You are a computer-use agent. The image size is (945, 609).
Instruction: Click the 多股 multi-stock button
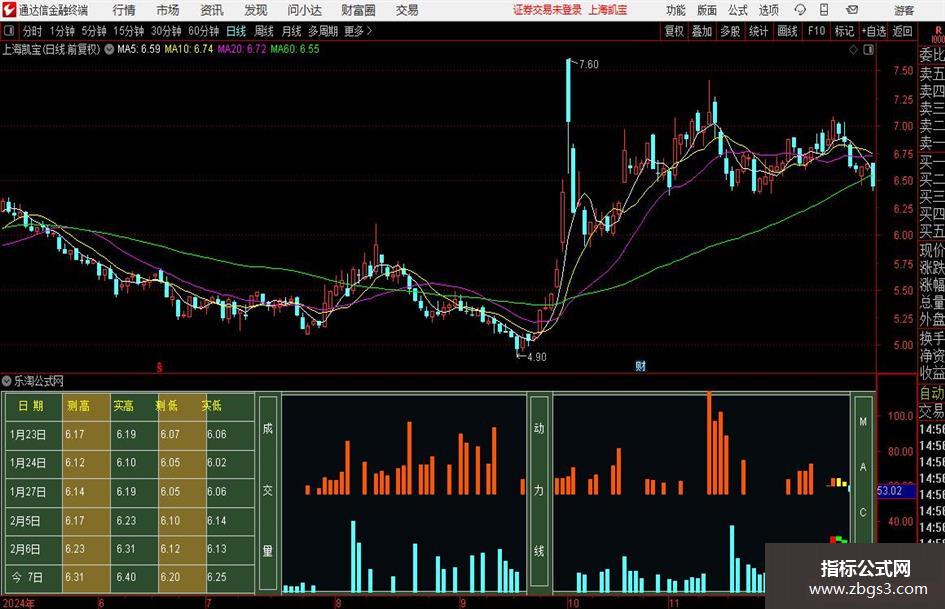point(730,31)
